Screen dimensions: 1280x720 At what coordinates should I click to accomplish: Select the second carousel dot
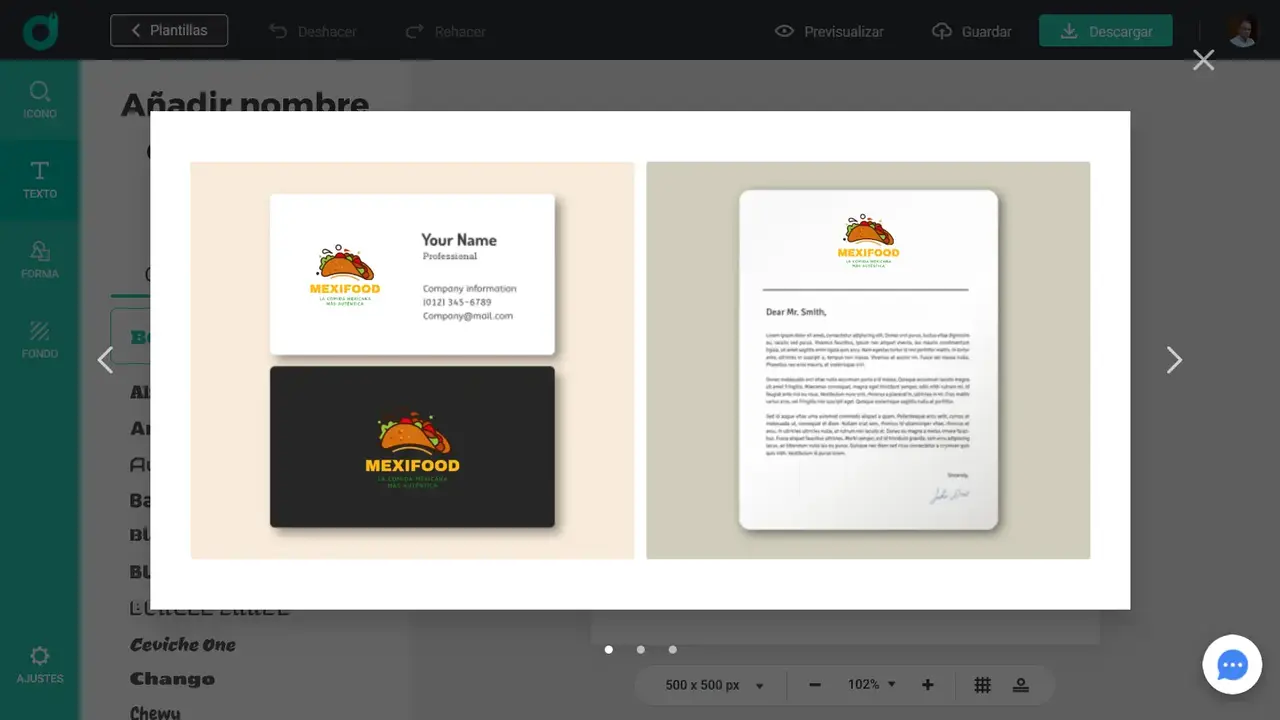pyautogui.click(x=640, y=650)
